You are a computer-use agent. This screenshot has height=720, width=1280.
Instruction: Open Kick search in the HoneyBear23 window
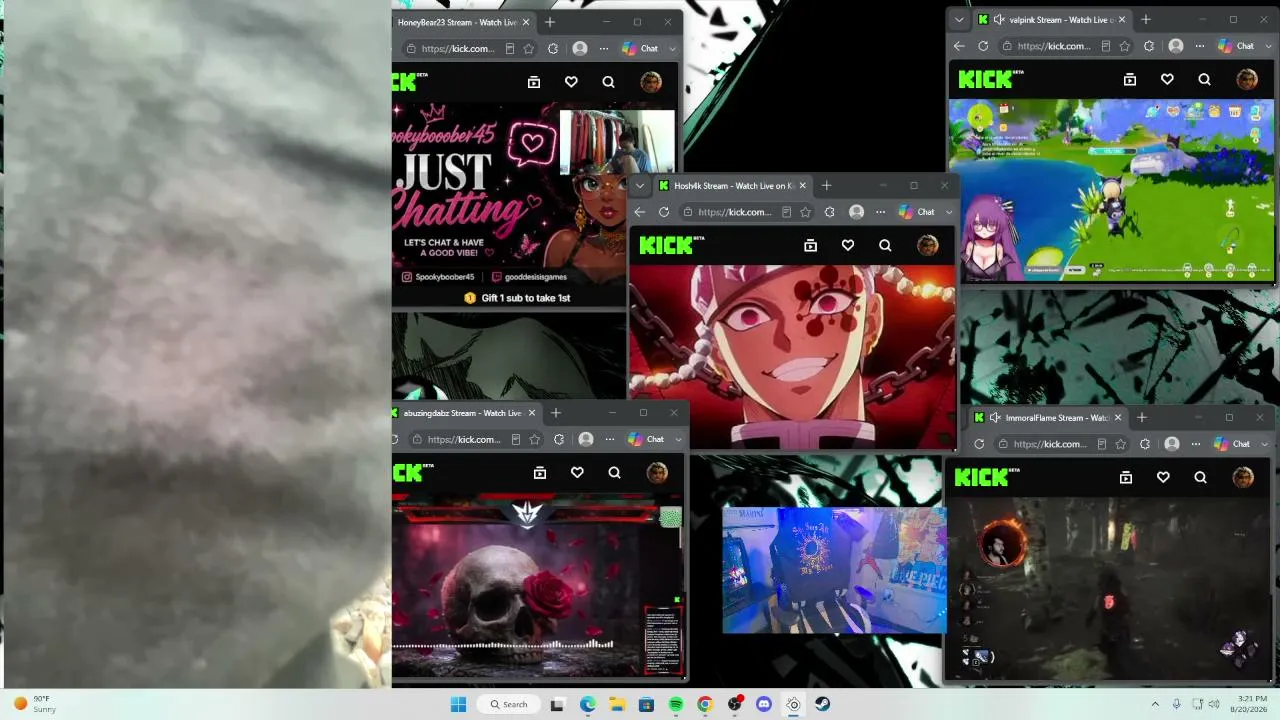(608, 82)
